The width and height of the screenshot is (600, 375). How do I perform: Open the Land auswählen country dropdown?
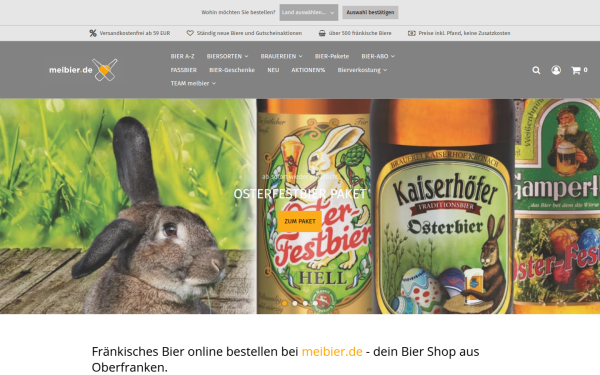(308, 12)
